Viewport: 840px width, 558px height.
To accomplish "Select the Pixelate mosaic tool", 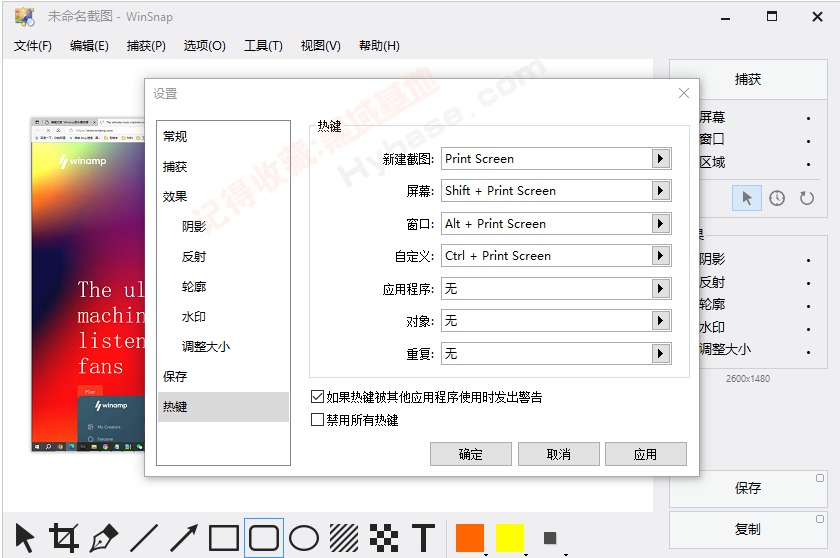I will tap(384, 538).
